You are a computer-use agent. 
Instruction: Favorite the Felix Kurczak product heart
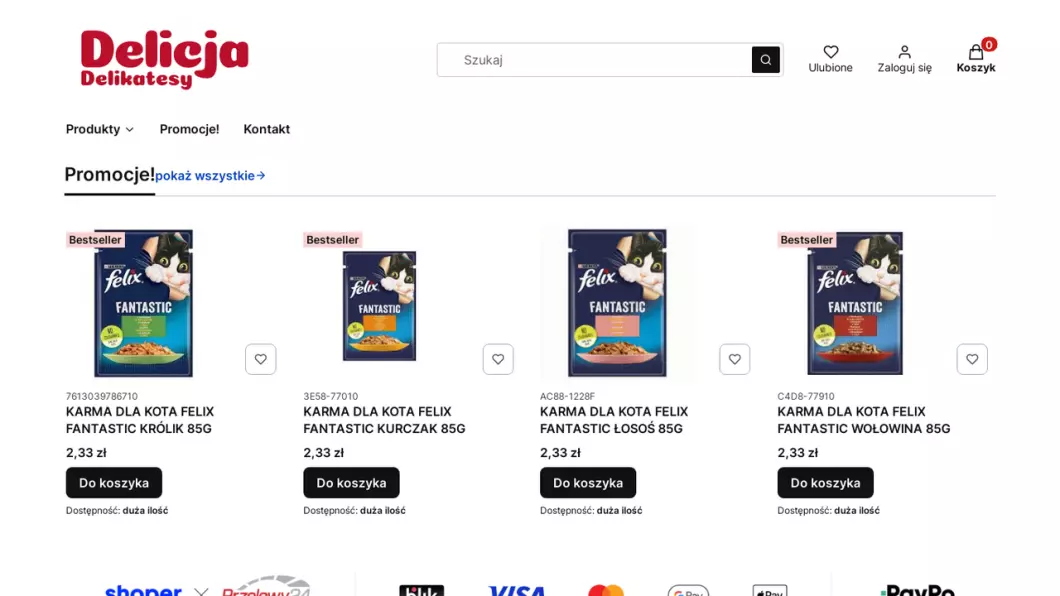coord(498,359)
